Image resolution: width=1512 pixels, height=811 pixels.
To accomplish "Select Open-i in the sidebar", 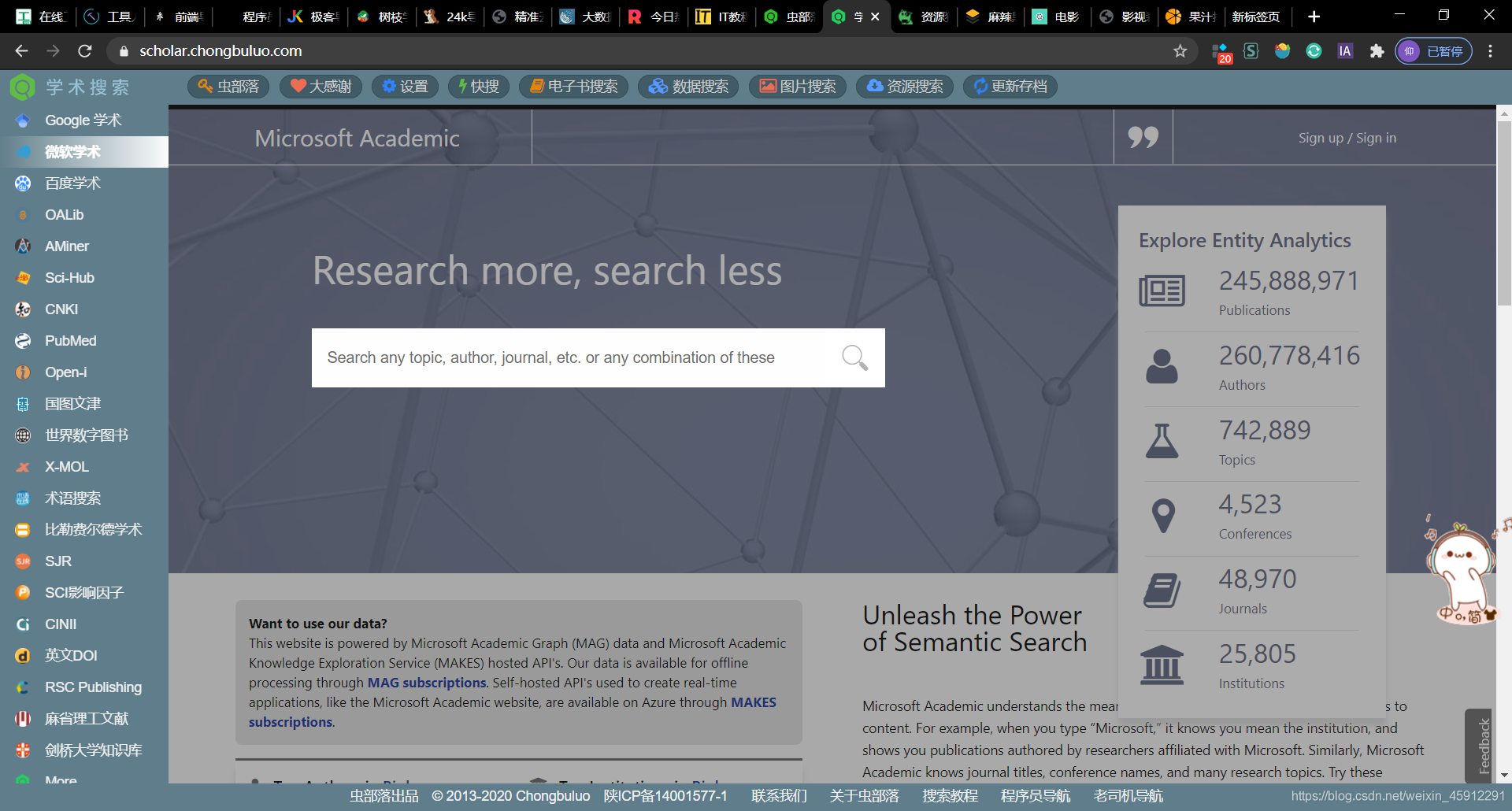I will pos(84,372).
